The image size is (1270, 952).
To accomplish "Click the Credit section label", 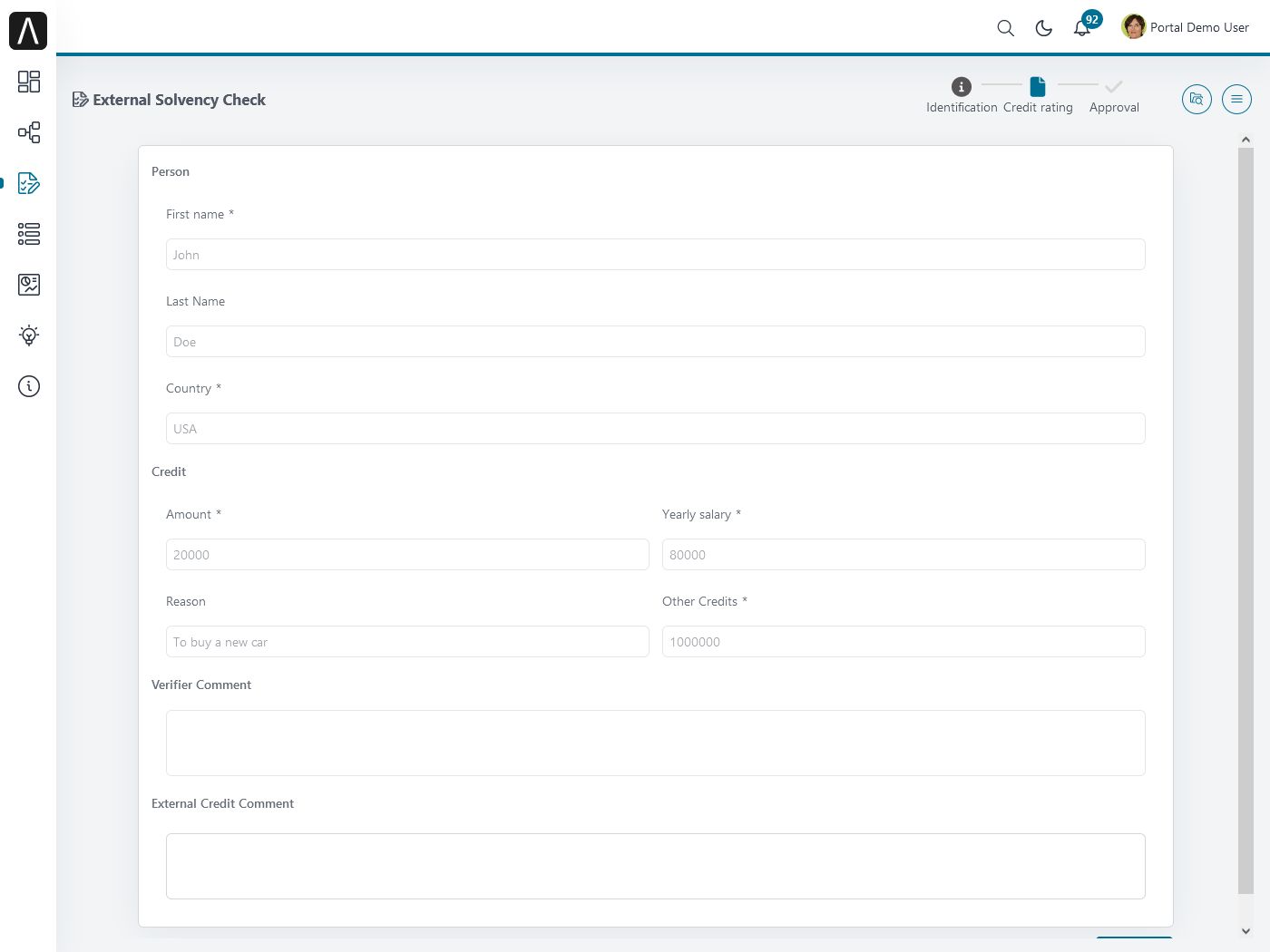I will [169, 471].
